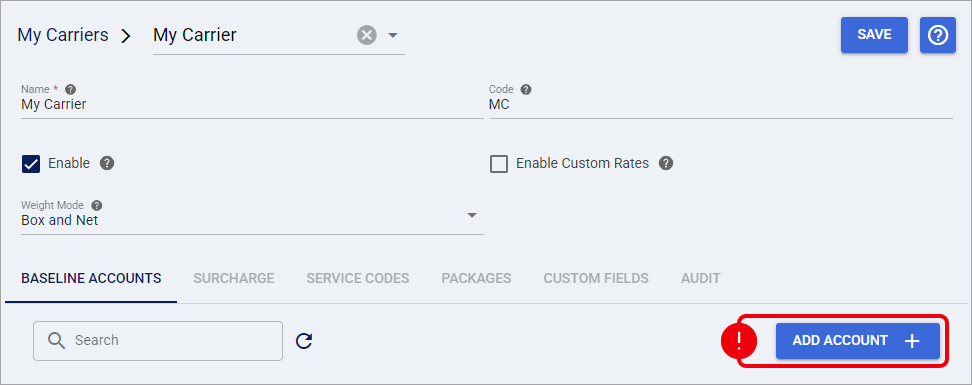
Task: Uncheck the Enable checkbox
Action: point(30,164)
